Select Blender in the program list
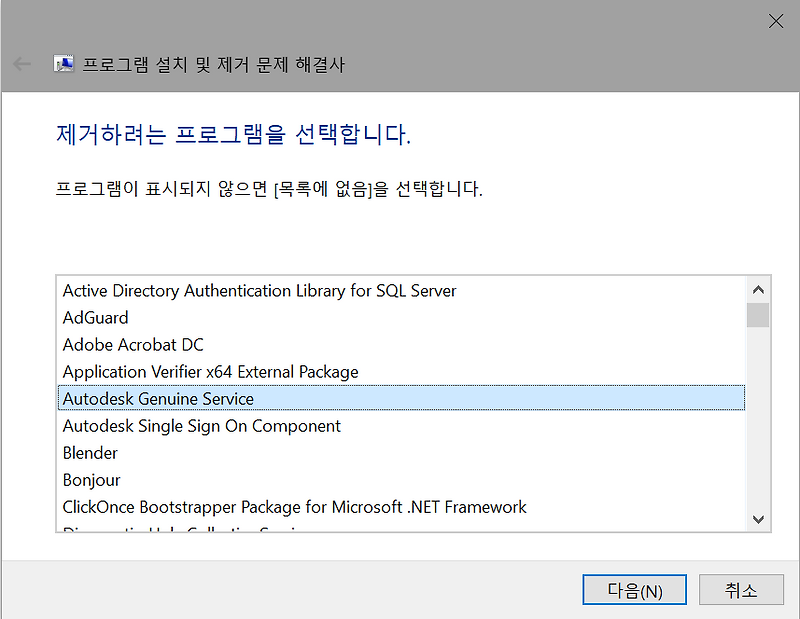 tap(401, 453)
